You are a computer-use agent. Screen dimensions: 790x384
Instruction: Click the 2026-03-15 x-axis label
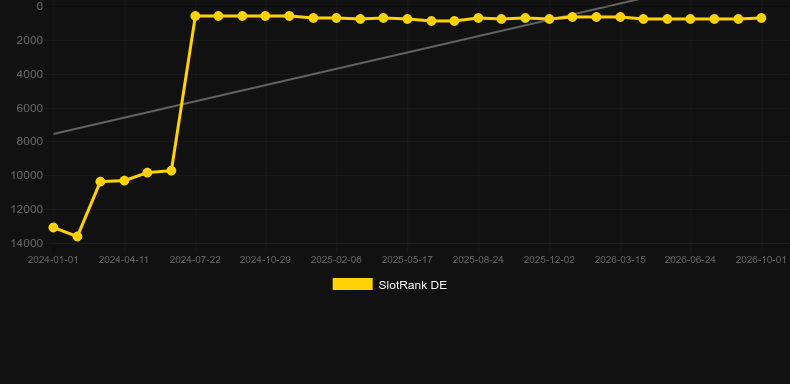620,260
